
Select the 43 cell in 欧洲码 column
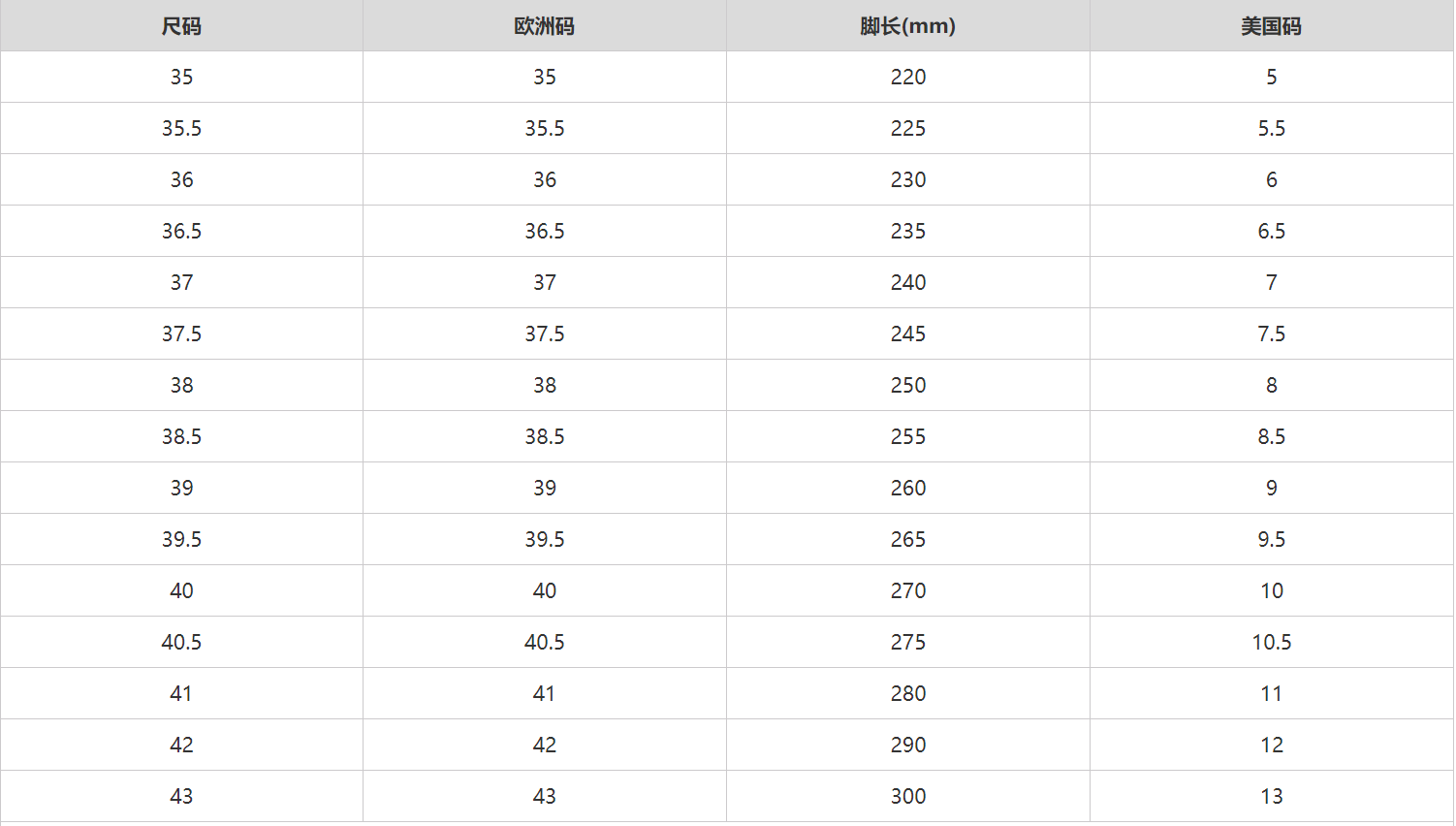(544, 796)
